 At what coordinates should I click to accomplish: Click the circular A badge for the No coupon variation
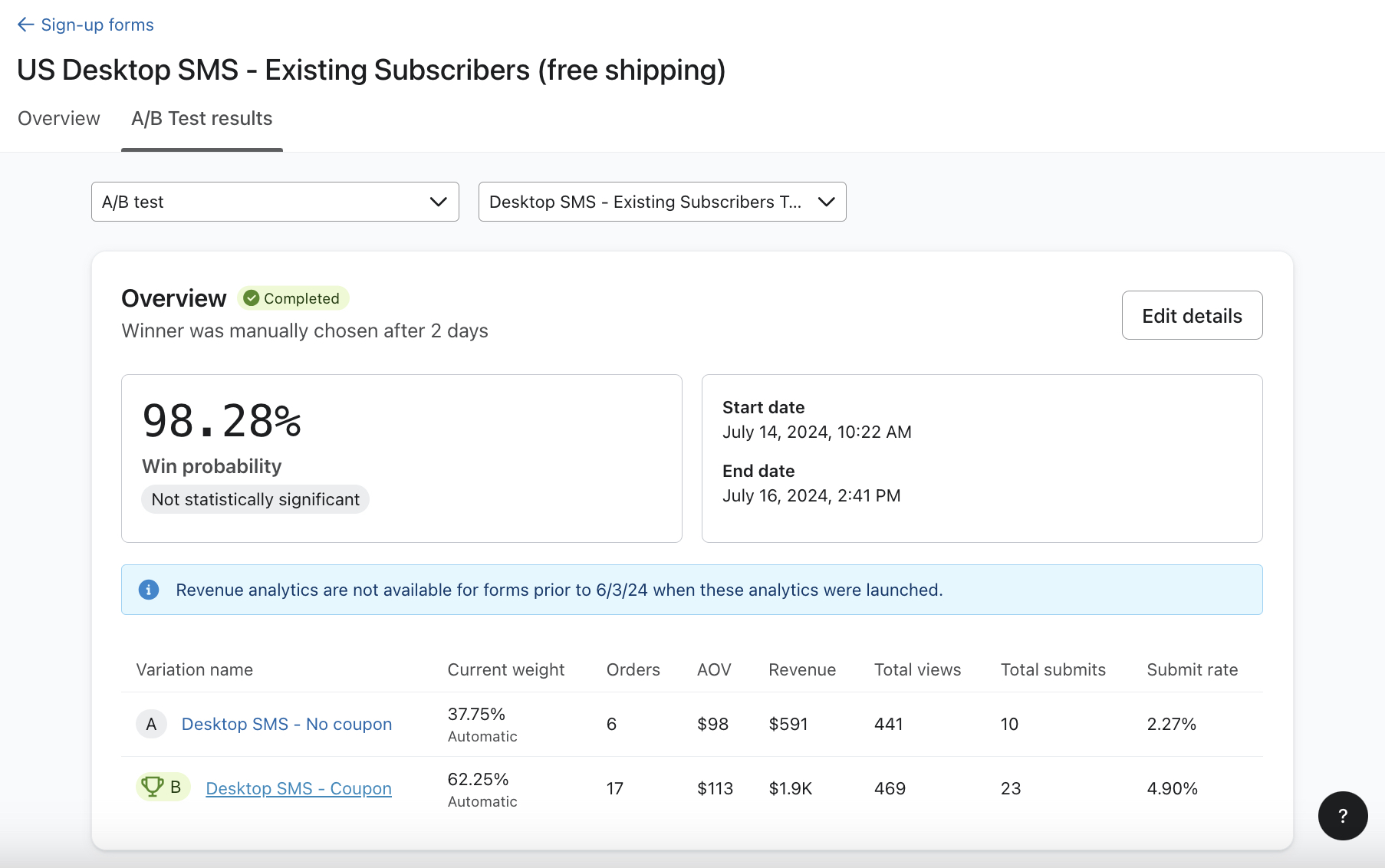click(151, 724)
